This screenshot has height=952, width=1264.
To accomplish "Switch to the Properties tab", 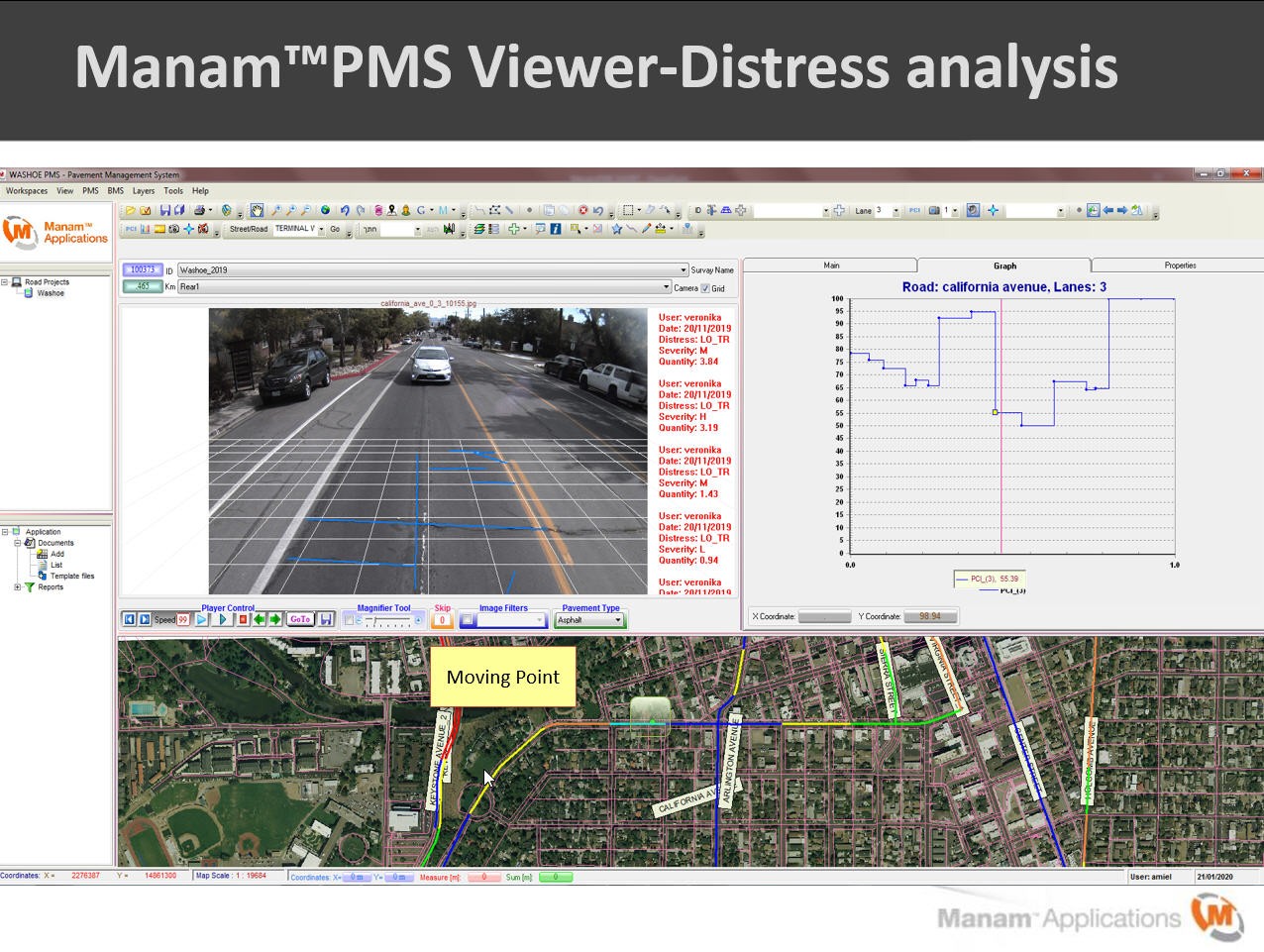I will pos(1180,265).
